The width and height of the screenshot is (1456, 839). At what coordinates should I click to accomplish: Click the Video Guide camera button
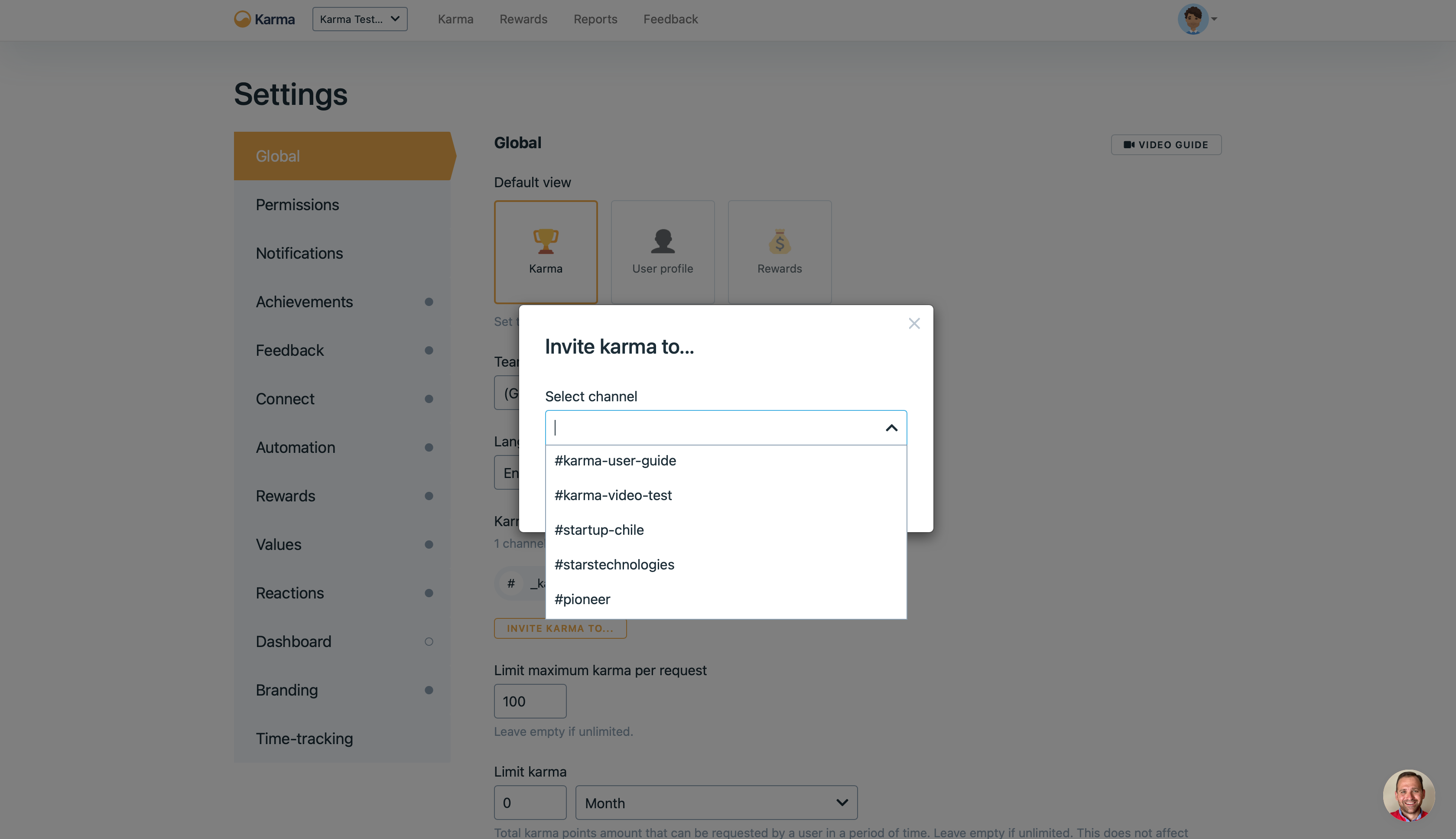[1166, 145]
